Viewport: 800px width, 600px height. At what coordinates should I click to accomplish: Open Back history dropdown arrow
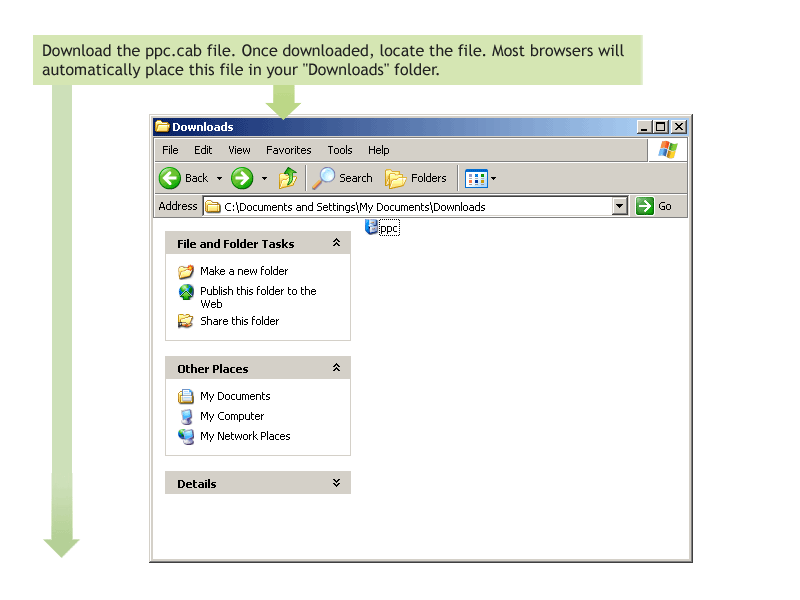click(x=219, y=179)
